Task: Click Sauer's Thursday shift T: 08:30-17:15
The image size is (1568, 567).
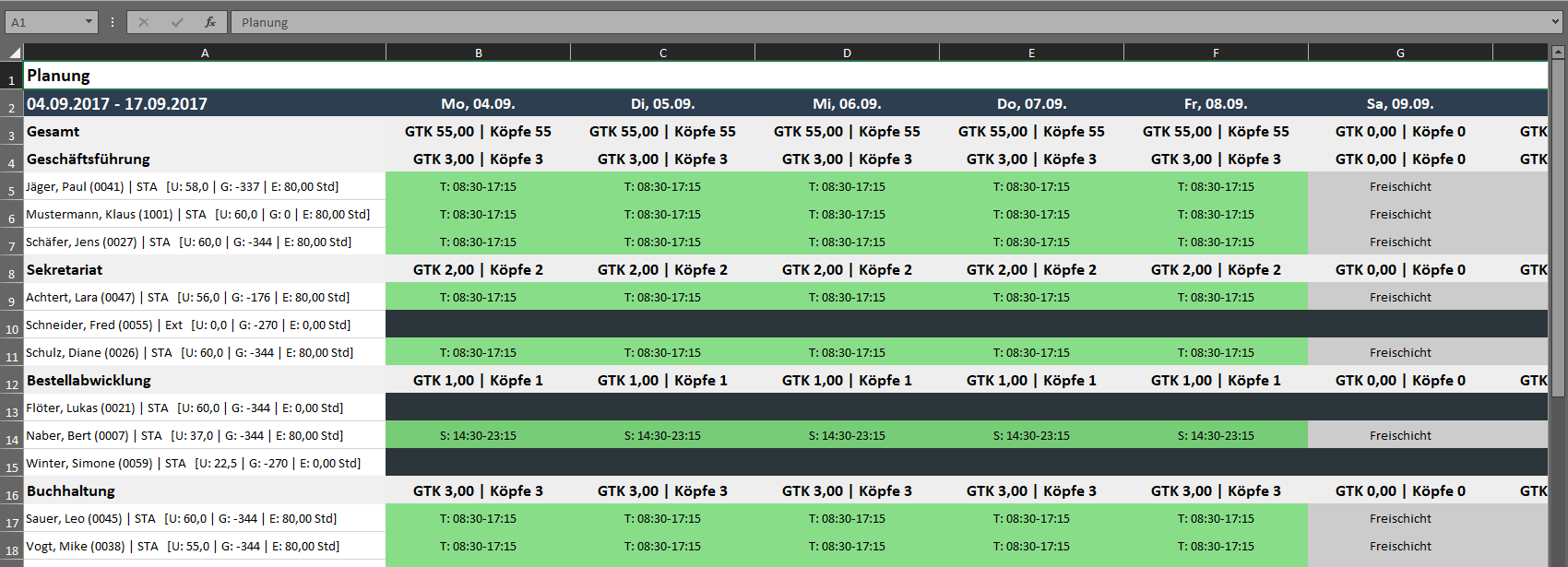Action: point(1031,518)
